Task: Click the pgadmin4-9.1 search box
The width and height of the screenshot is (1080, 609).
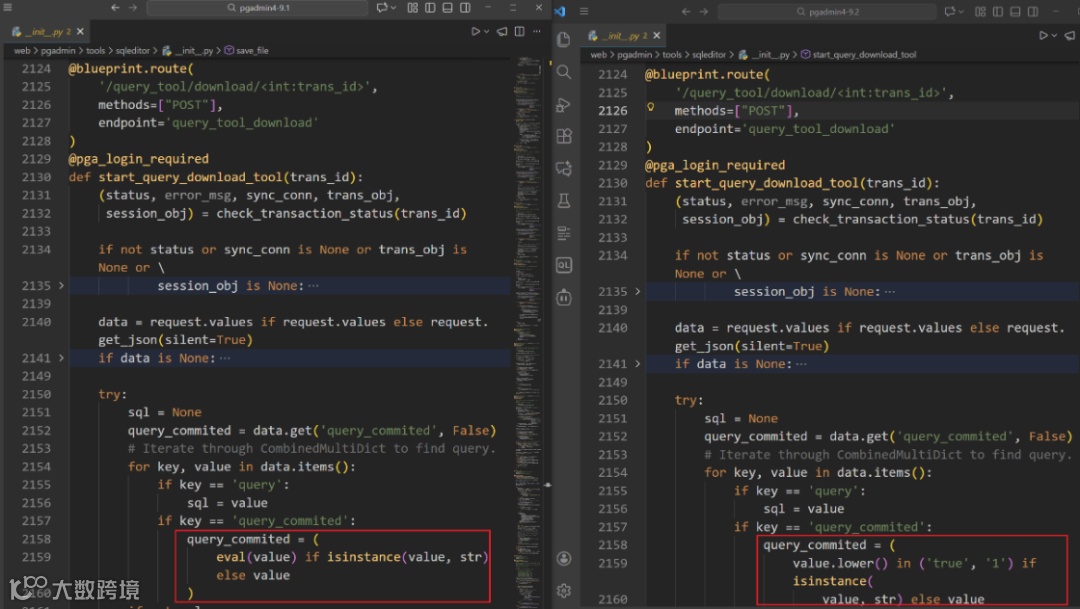Action: click(257, 8)
